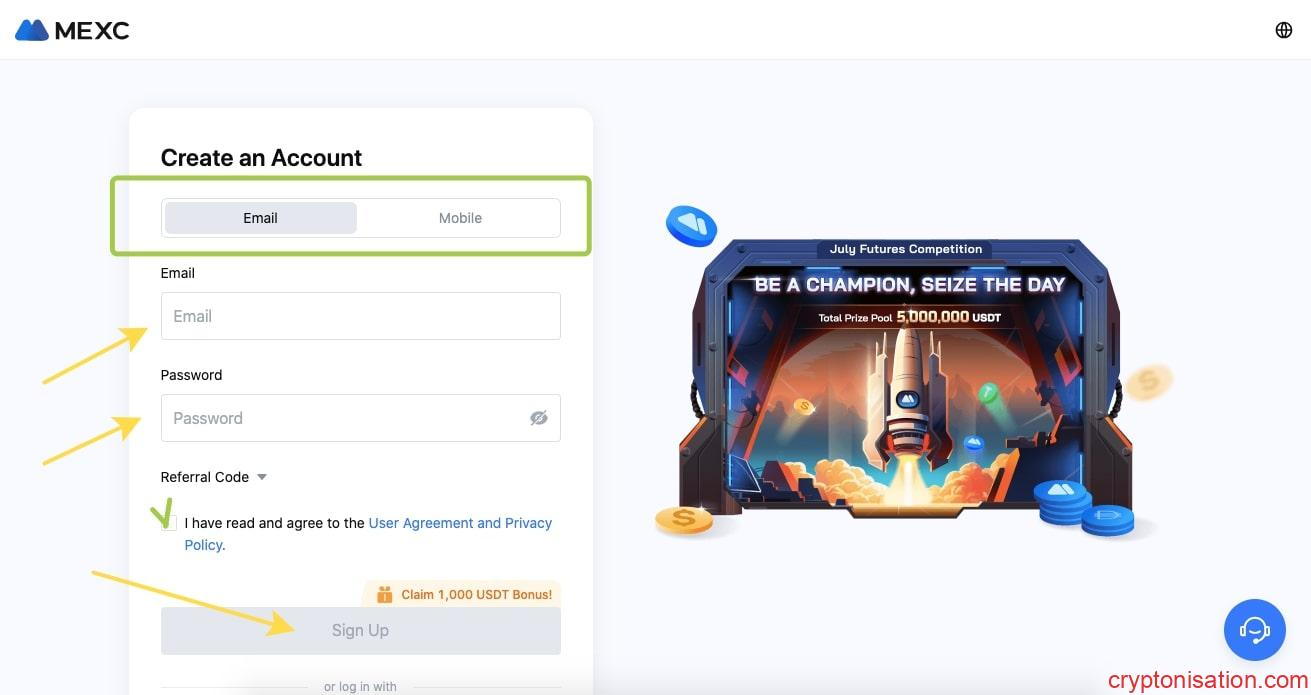
Task: Open the language globe icon
Action: coord(1284,30)
